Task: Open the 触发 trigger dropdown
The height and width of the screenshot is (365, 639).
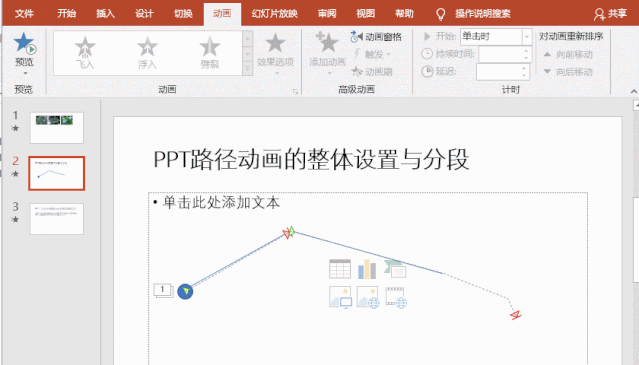Action: tap(372, 54)
